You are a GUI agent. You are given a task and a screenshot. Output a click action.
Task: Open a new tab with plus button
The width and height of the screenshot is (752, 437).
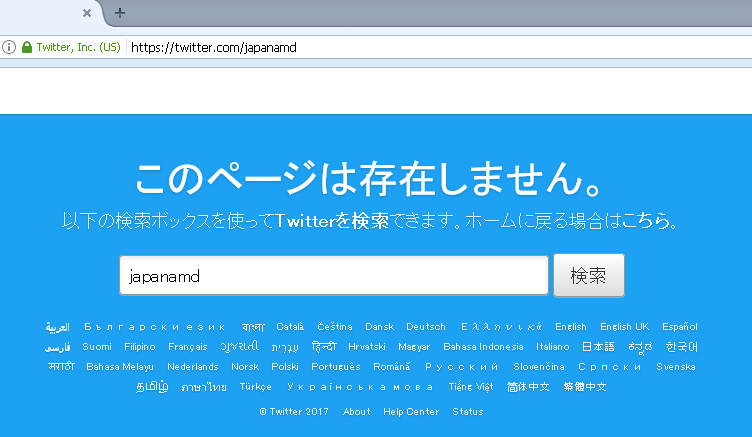point(120,12)
